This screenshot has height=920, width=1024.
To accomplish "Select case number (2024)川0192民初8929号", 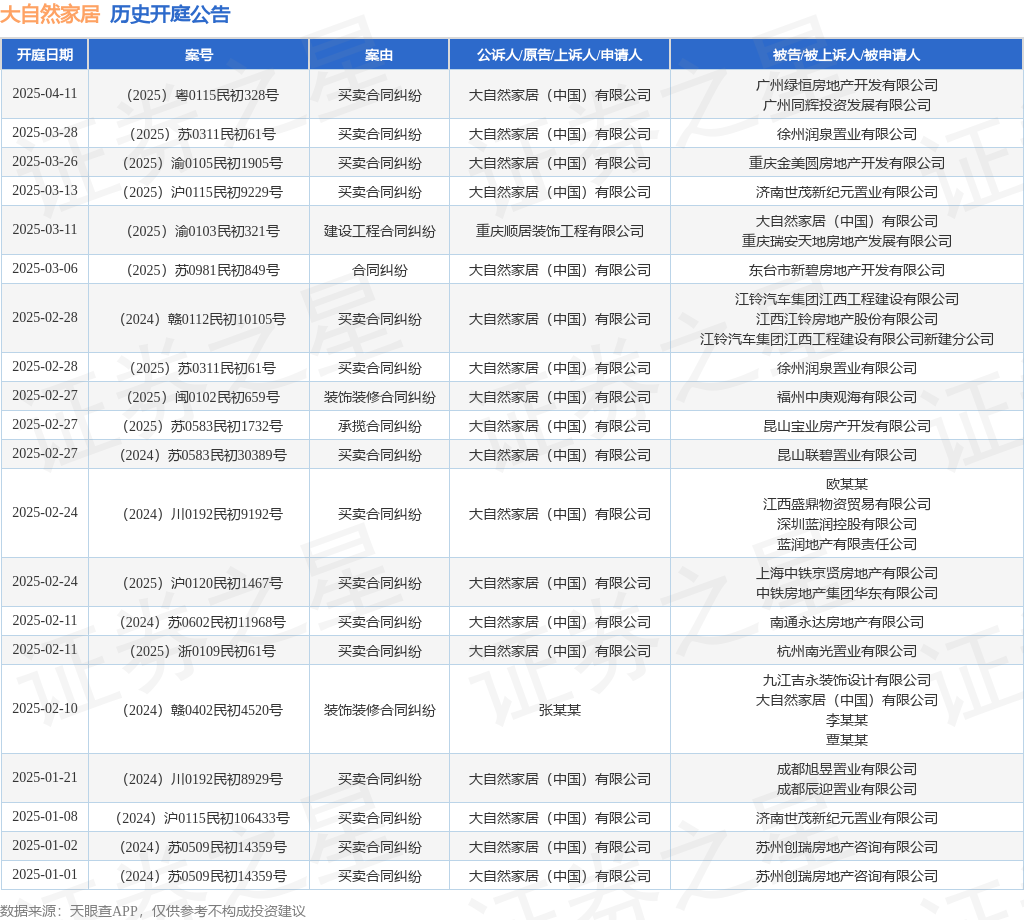I will (x=202, y=780).
